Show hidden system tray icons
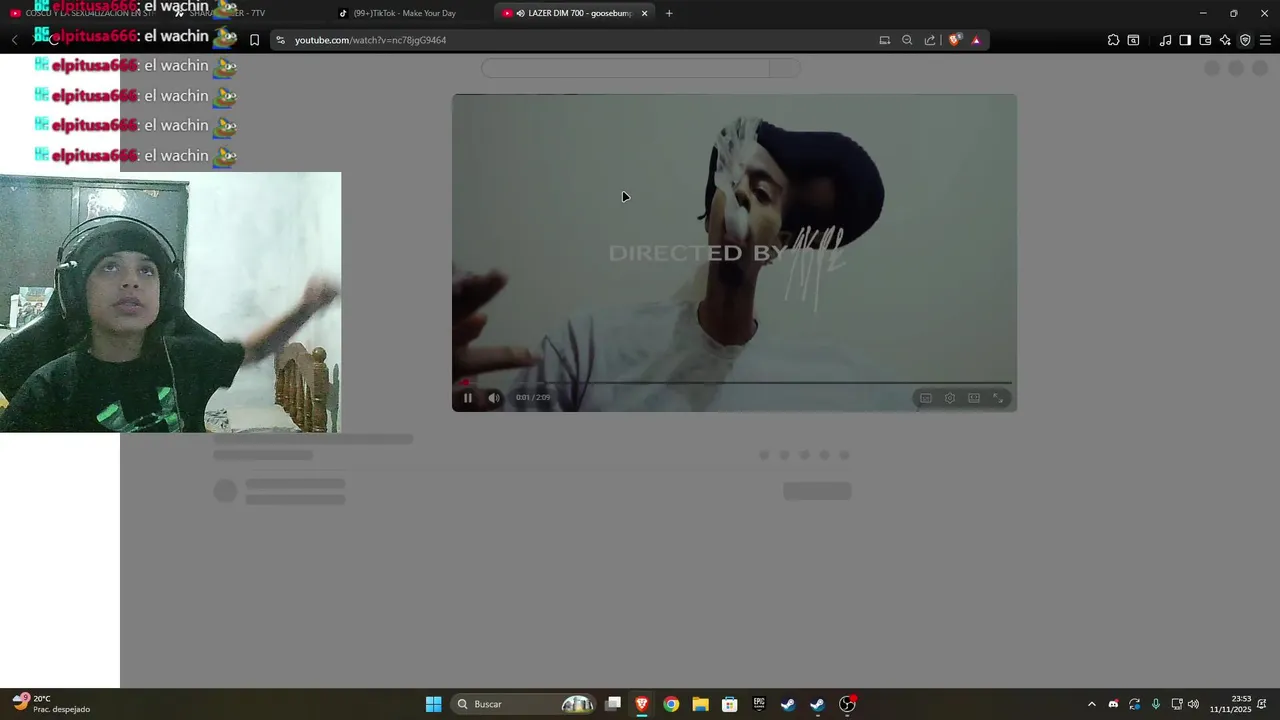The height and width of the screenshot is (720, 1280). [1091, 704]
